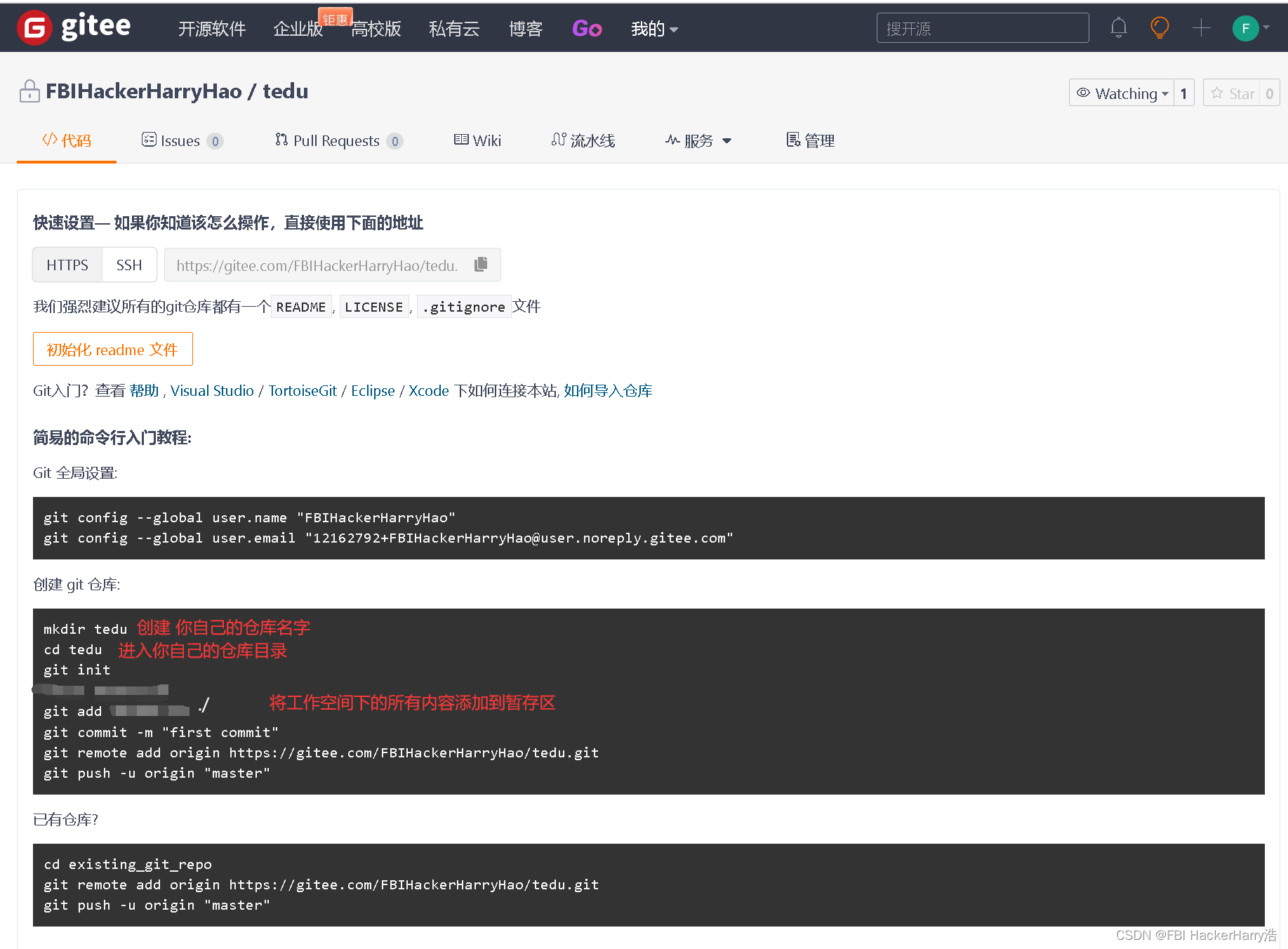Click the git commit -m "first commit" line
The height and width of the screenshot is (949, 1288).
coord(161,732)
